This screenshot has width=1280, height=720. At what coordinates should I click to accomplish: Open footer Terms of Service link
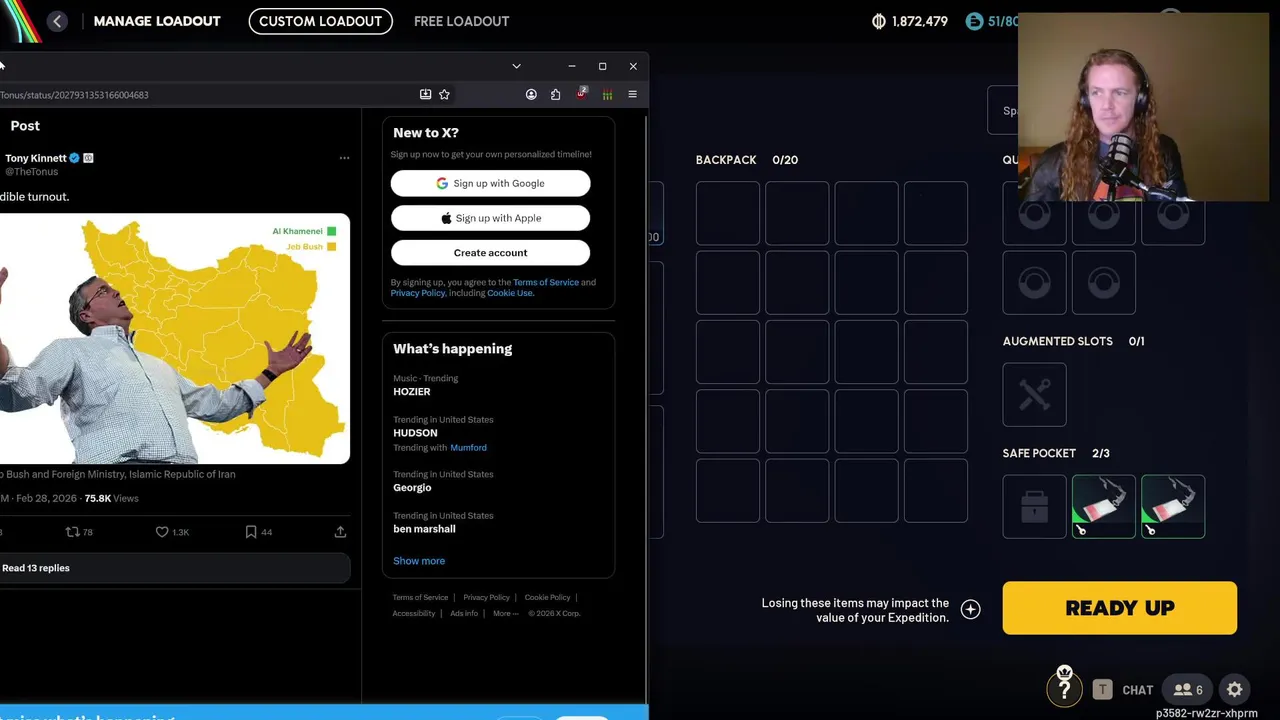click(420, 597)
